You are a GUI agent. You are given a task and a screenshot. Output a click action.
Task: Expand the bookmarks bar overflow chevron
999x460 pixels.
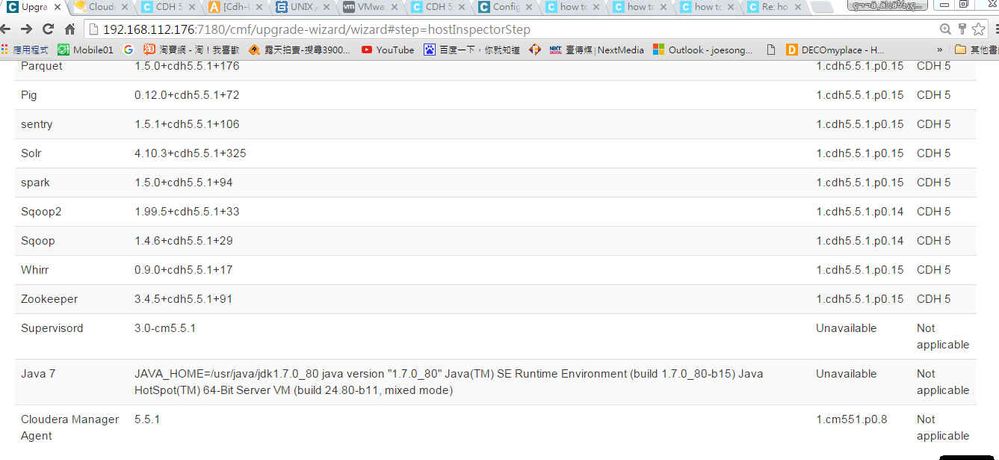940,50
